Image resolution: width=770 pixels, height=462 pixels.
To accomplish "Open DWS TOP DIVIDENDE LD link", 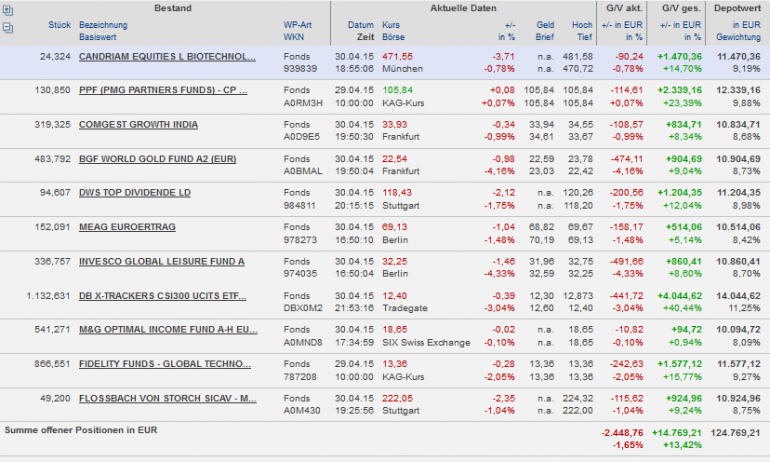I will tap(135, 192).
